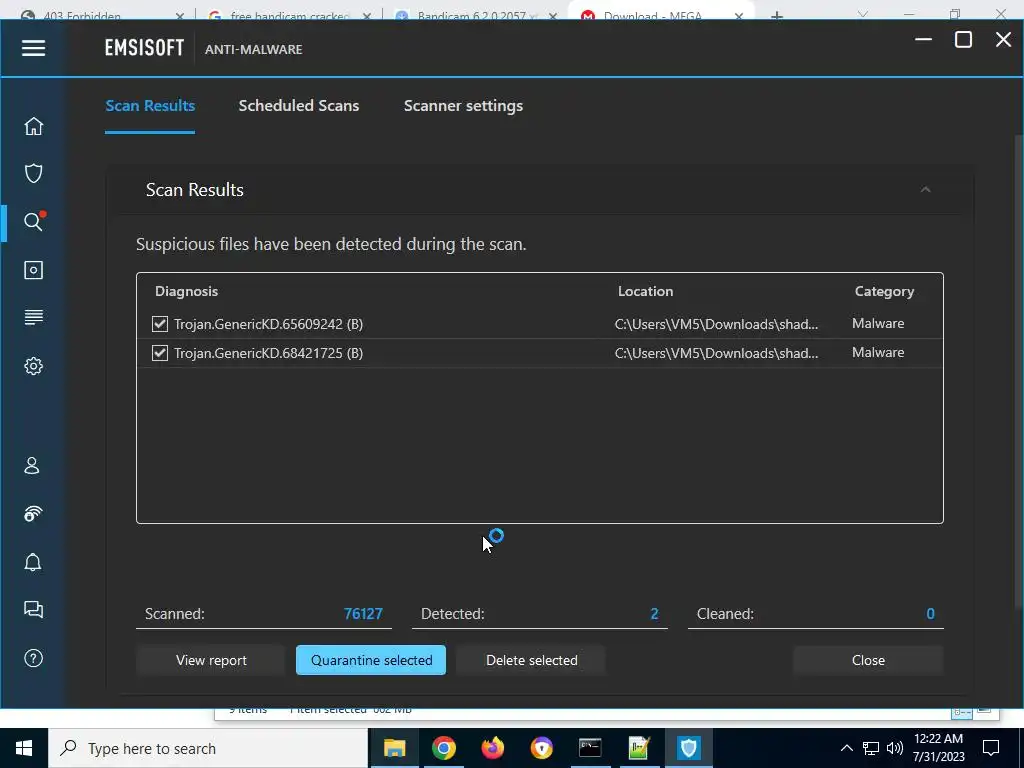The width and height of the screenshot is (1024, 768).
Task: Open the remote management broadcast icon
Action: (33, 514)
